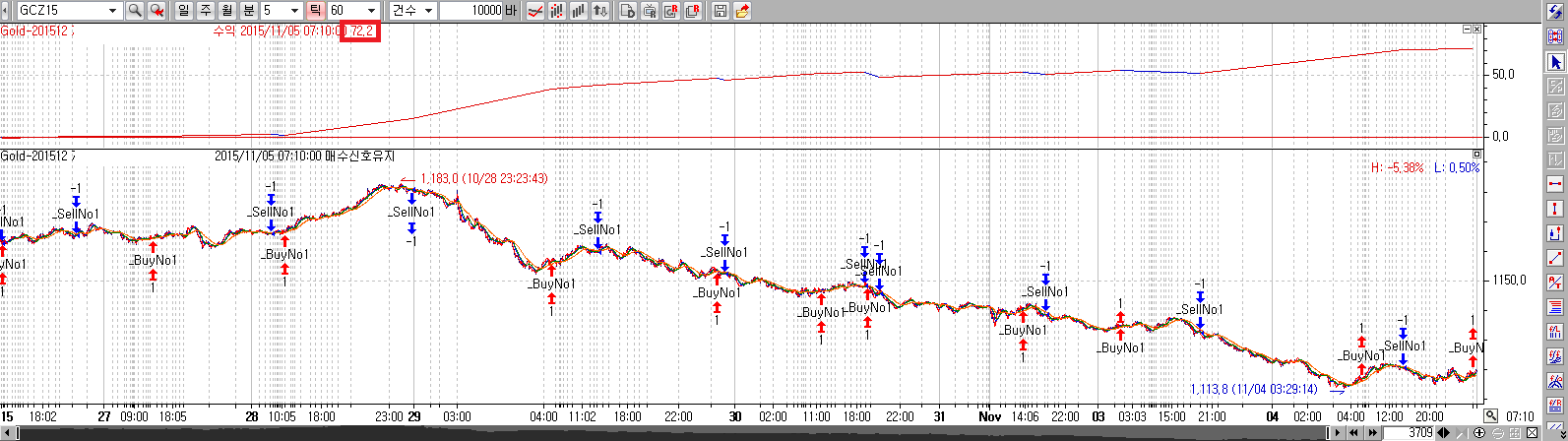Select the horizontal line drawing tool

[1556, 184]
